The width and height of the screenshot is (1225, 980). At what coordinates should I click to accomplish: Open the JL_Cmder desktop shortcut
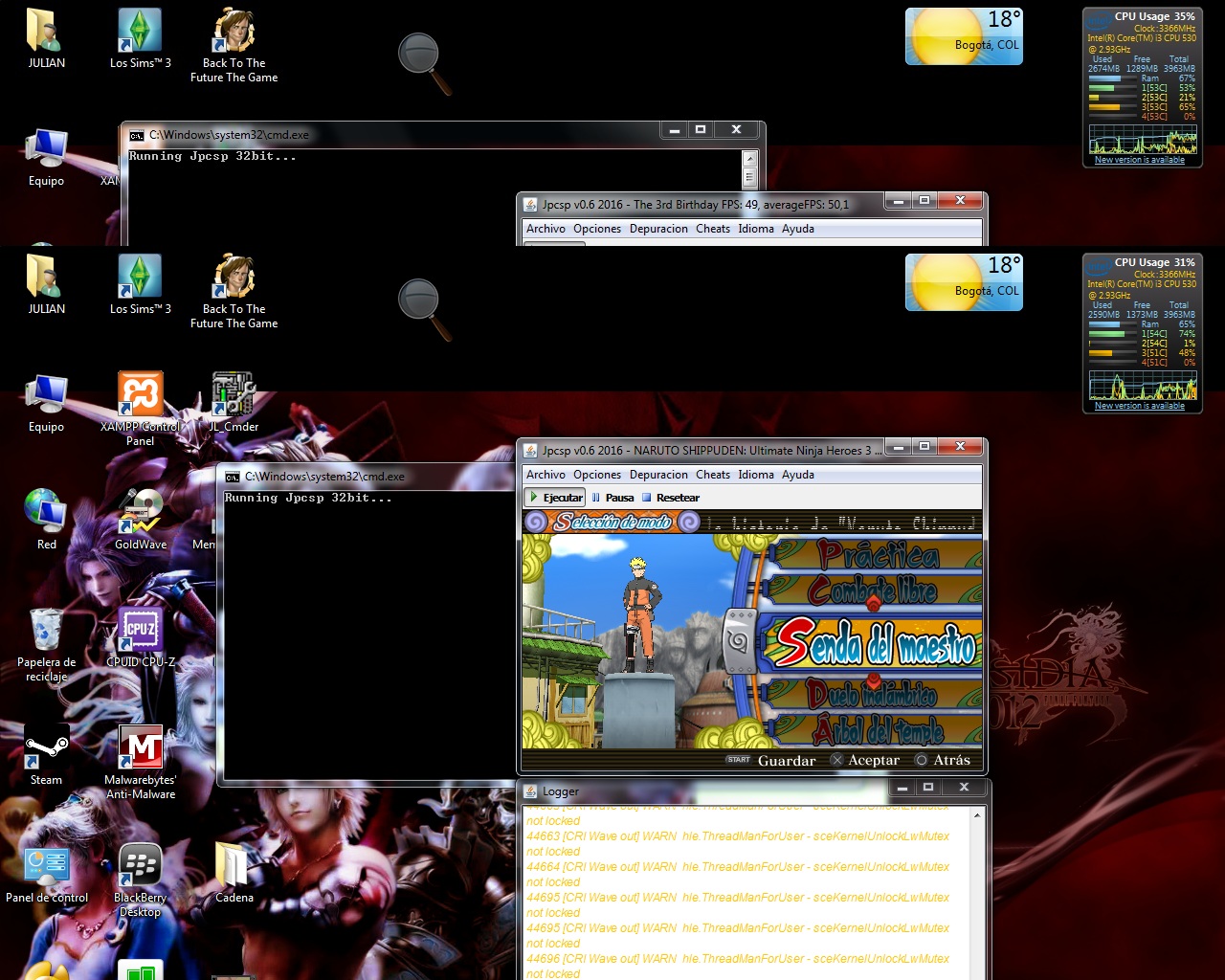(x=234, y=402)
